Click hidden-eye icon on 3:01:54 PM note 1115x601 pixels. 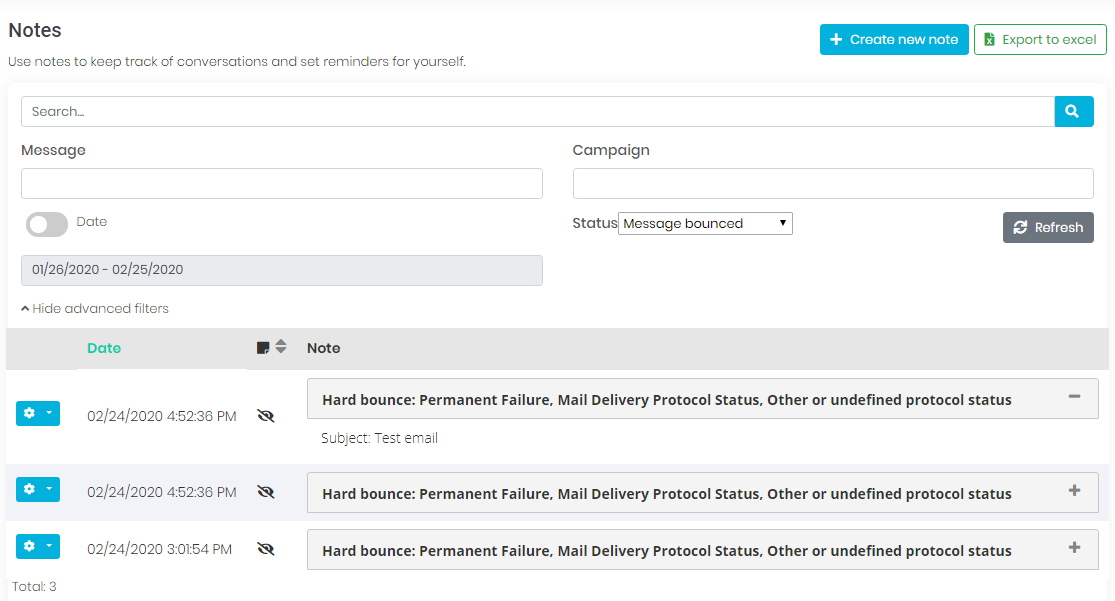[x=265, y=549]
